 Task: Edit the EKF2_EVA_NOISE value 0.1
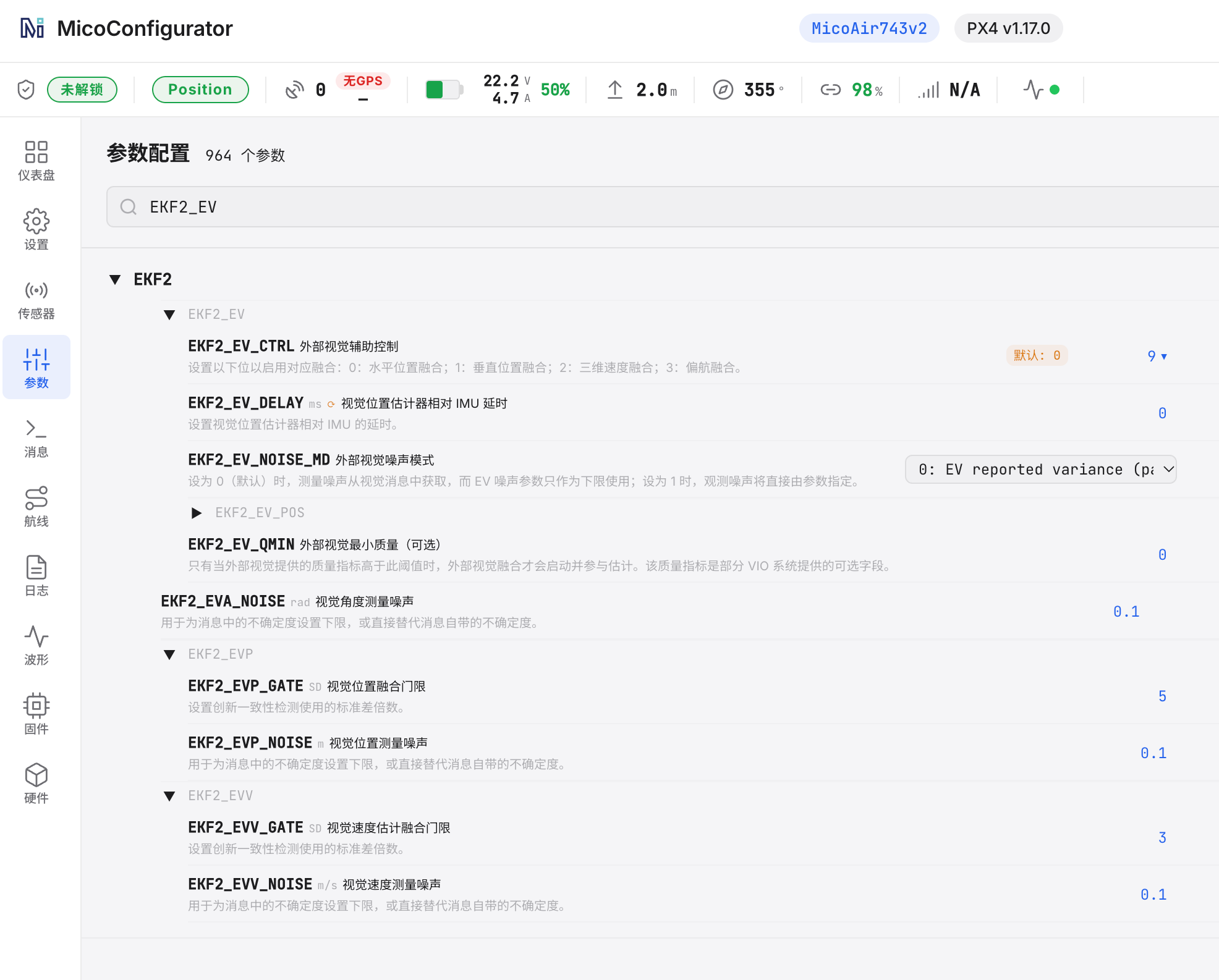(1126, 611)
